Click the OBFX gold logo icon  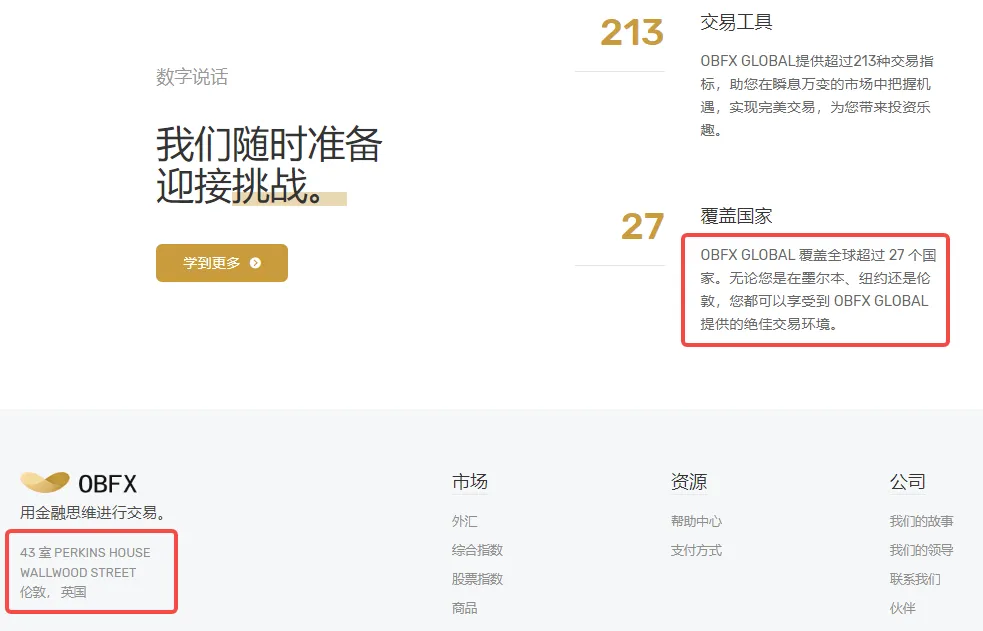[x=45, y=482]
